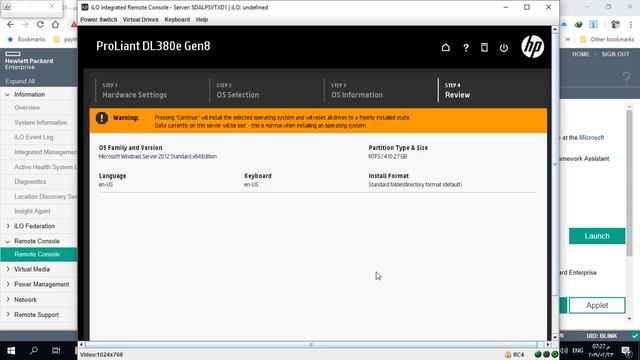
Task: Click the browser back arrow
Action: pyautogui.click(x=10, y=24)
